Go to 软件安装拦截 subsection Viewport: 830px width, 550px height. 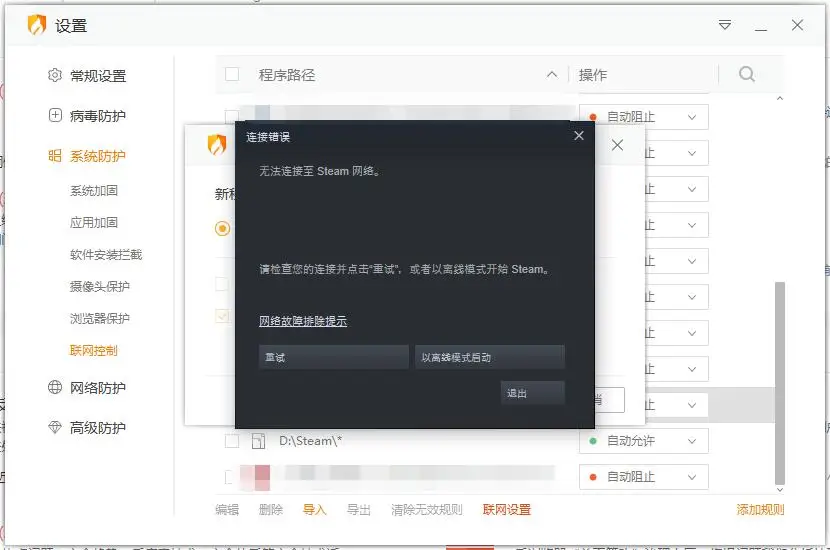point(106,255)
